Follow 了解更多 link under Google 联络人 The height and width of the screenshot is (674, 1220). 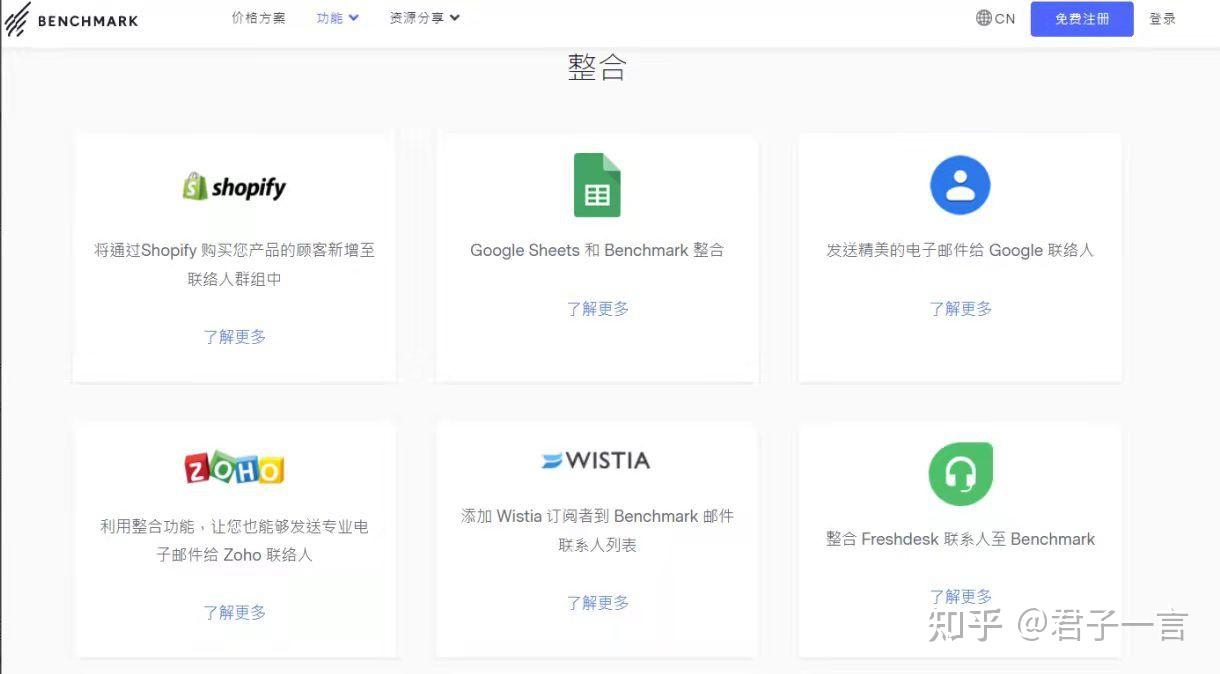click(x=961, y=309)
